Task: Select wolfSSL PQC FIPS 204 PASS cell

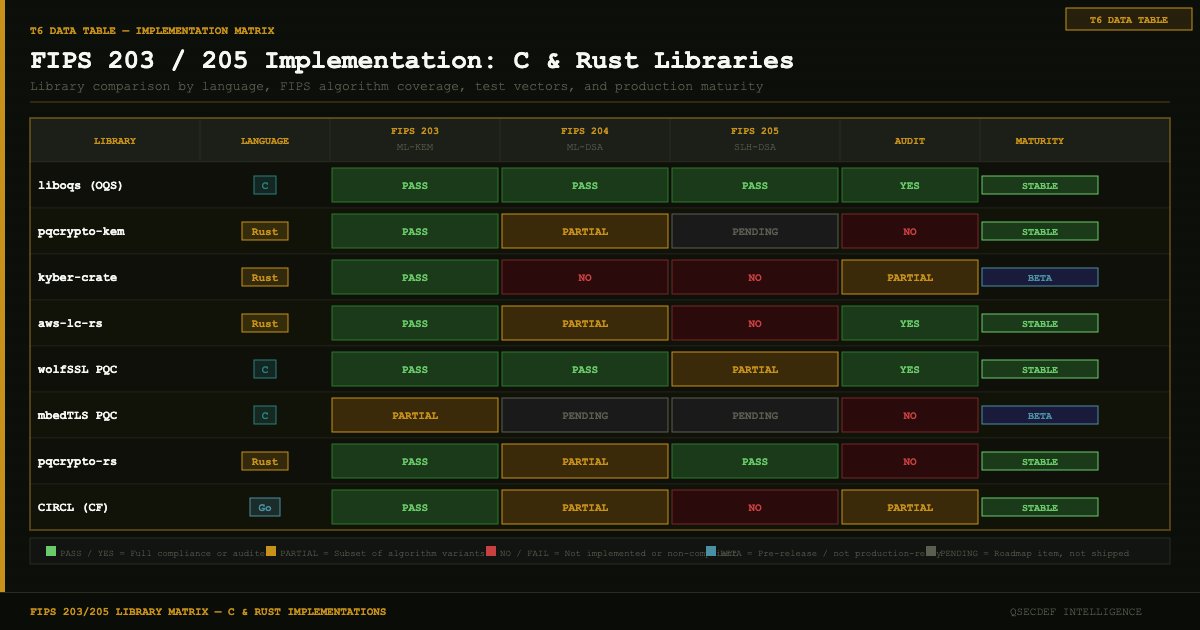Action: pos(585,369)
